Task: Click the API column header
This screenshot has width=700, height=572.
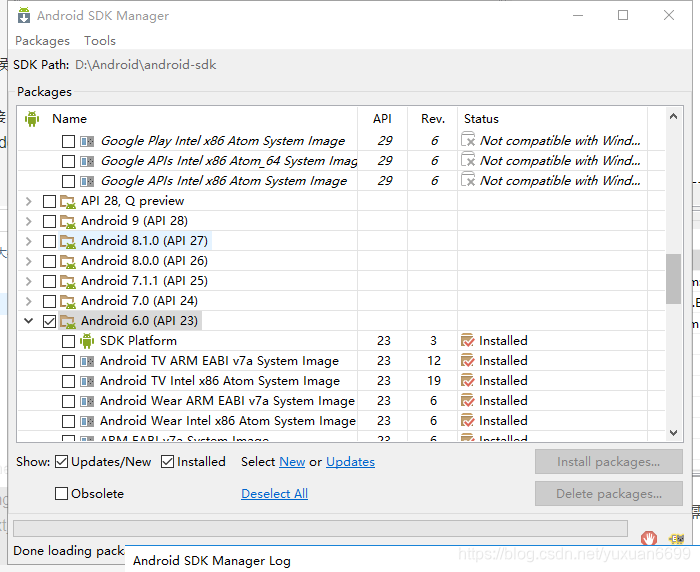Action: tap(382, 119)
